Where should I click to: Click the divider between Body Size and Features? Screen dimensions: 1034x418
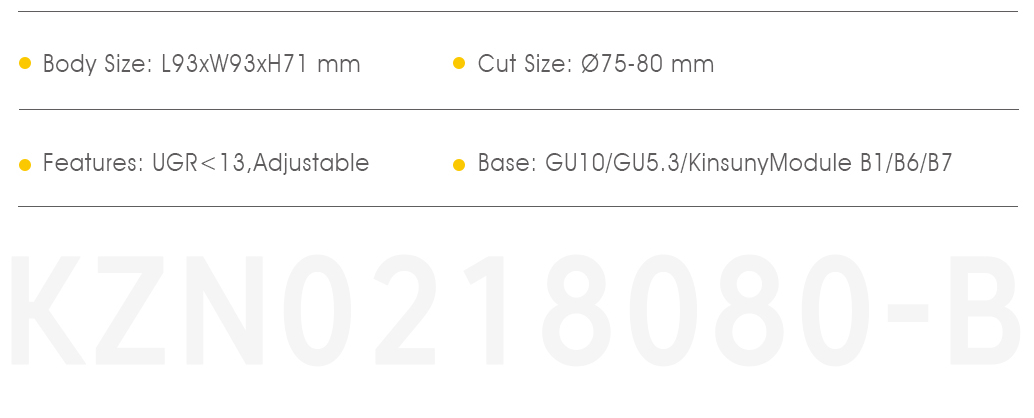pyautogui.click(x=518, y=109)
